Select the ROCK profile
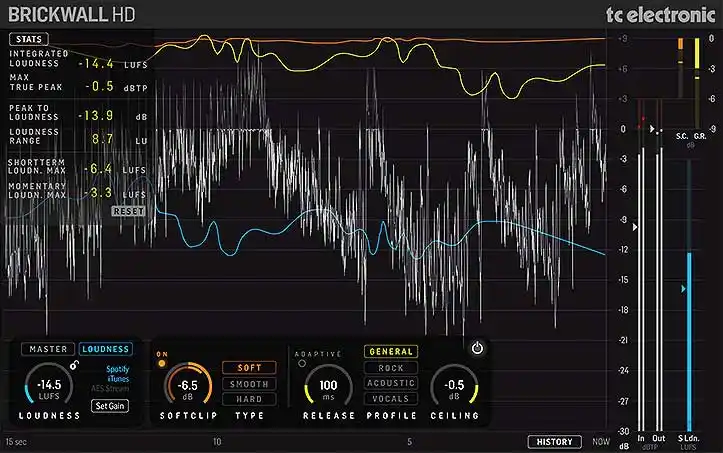 tap(391, 368)
